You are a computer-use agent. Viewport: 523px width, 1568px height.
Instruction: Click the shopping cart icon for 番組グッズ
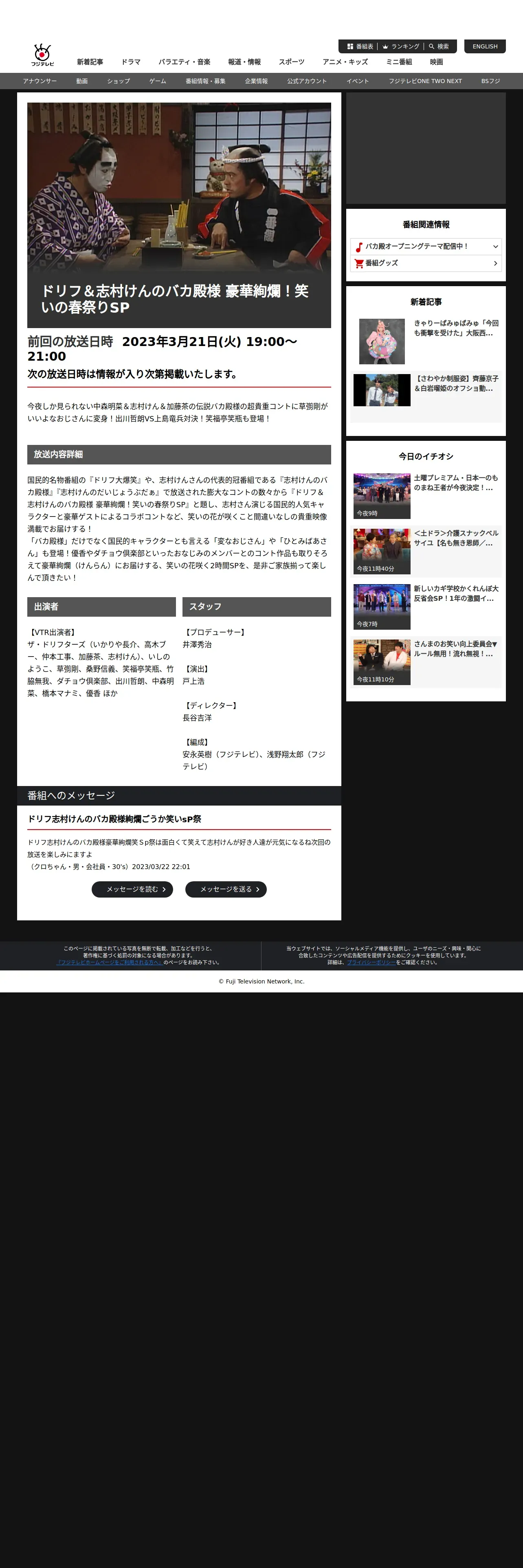pyautogui.click(x=359, y=263)
